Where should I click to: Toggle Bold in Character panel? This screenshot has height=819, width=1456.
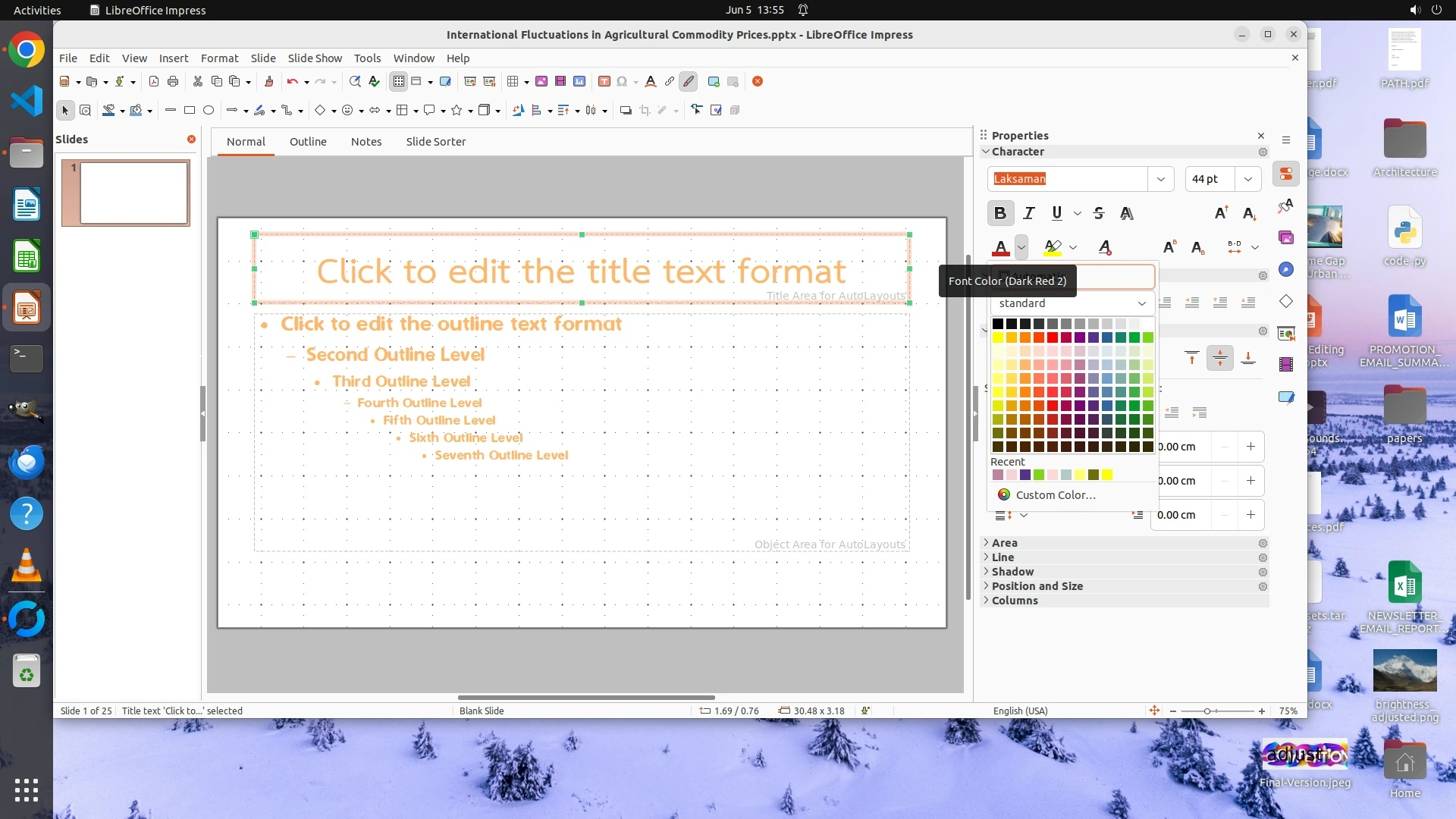[x=1000, y=214]
